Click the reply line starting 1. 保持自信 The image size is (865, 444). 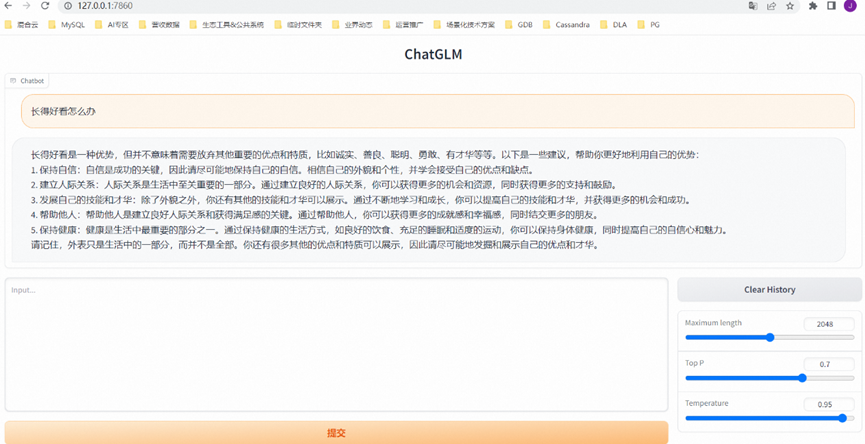(282, 170)
